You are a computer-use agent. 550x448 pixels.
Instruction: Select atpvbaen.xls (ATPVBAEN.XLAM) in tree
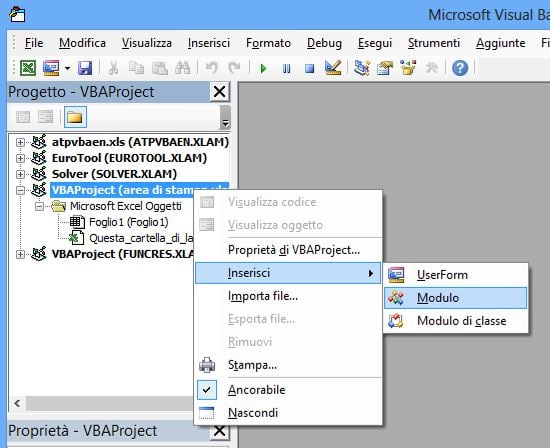pos(140,142)
